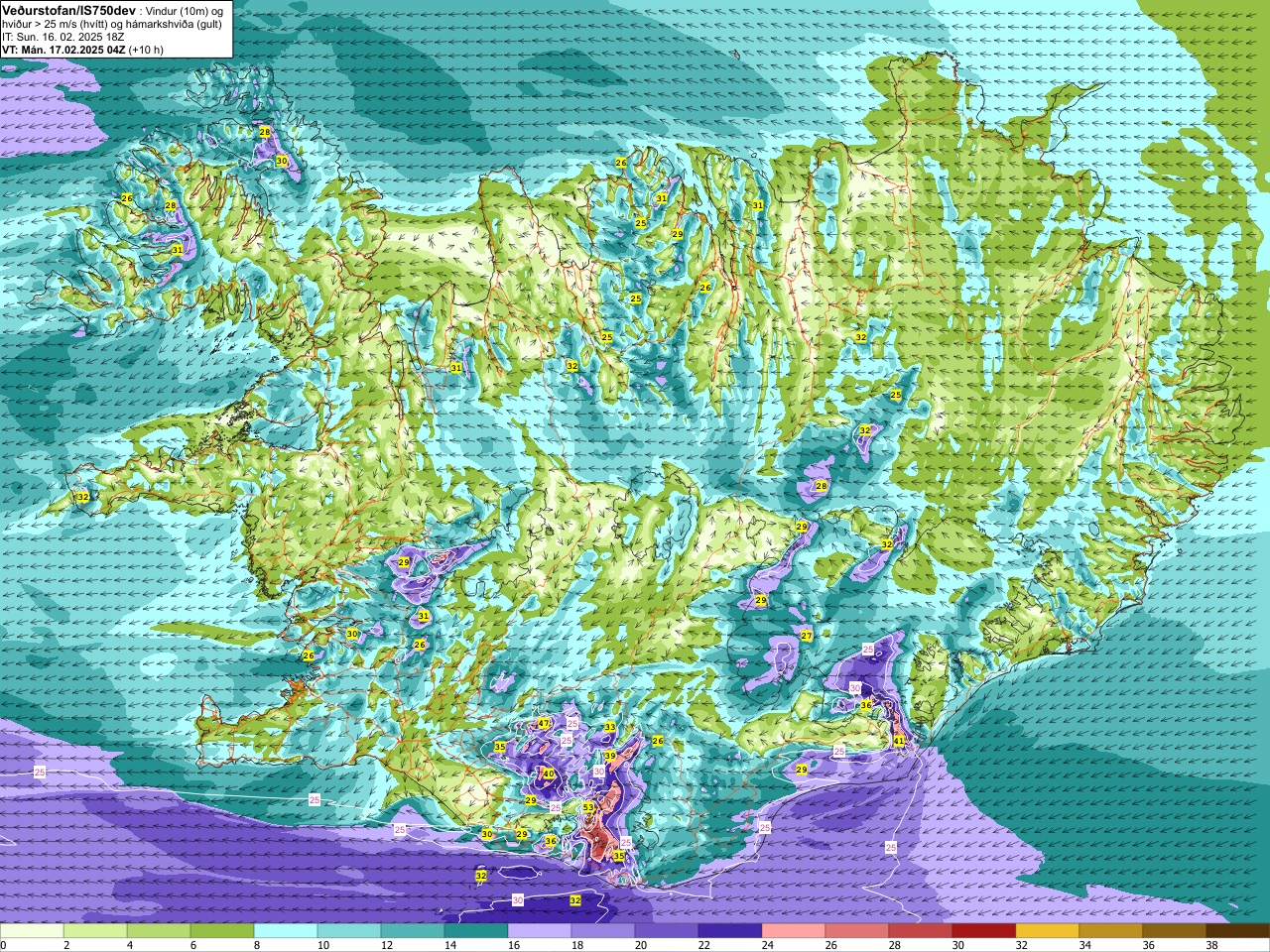
Task: Click the legend scale number 38
Action: (x=1211, y=945)
